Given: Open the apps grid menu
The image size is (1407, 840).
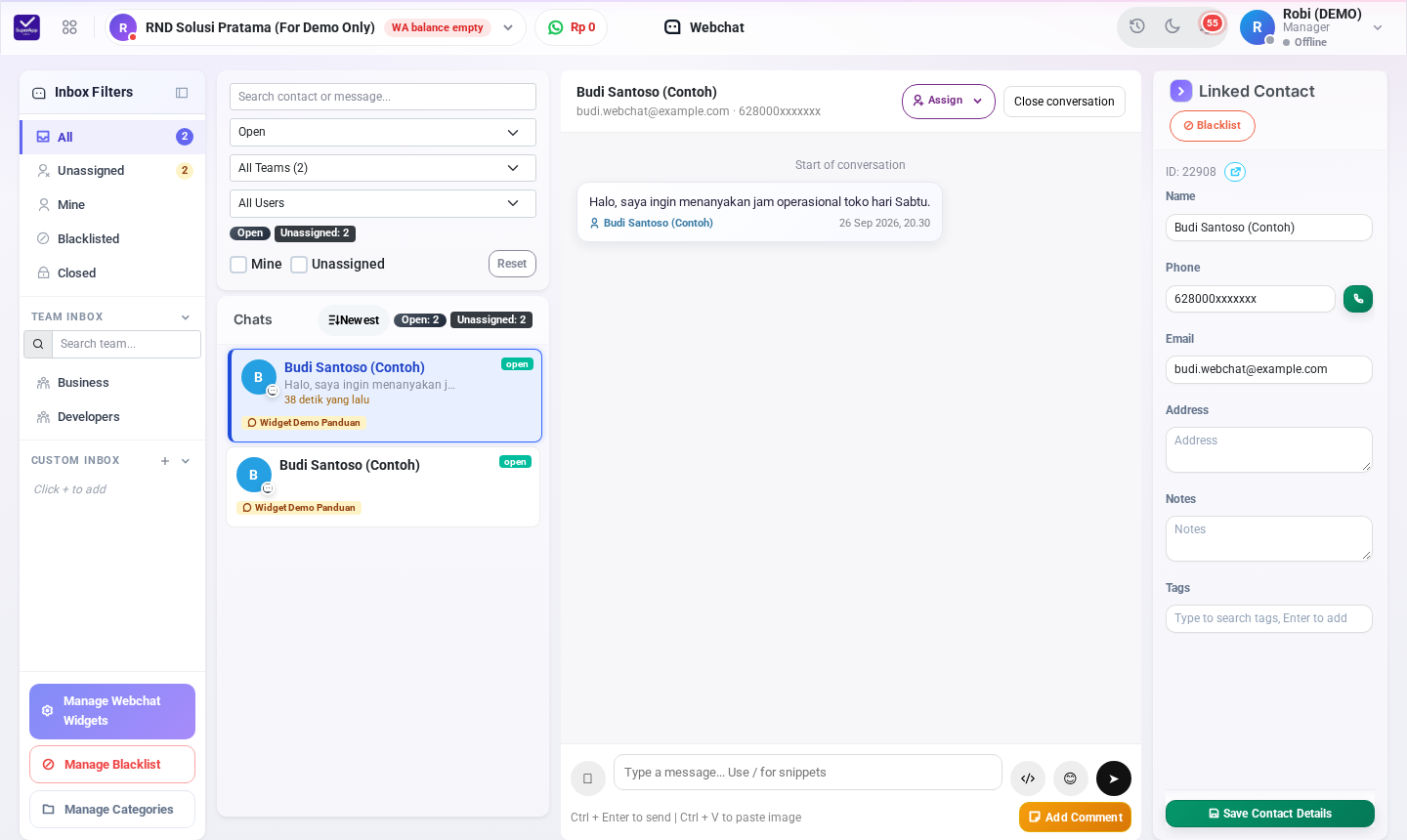Looking at the screenshot, I should click(69, 27).
